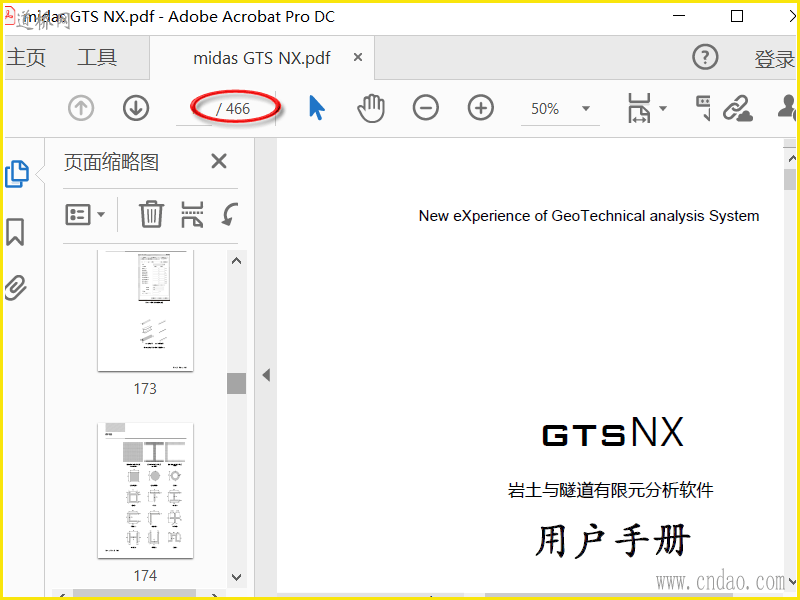Click thumbnail panel scroll up arrow

pos(236,261)
